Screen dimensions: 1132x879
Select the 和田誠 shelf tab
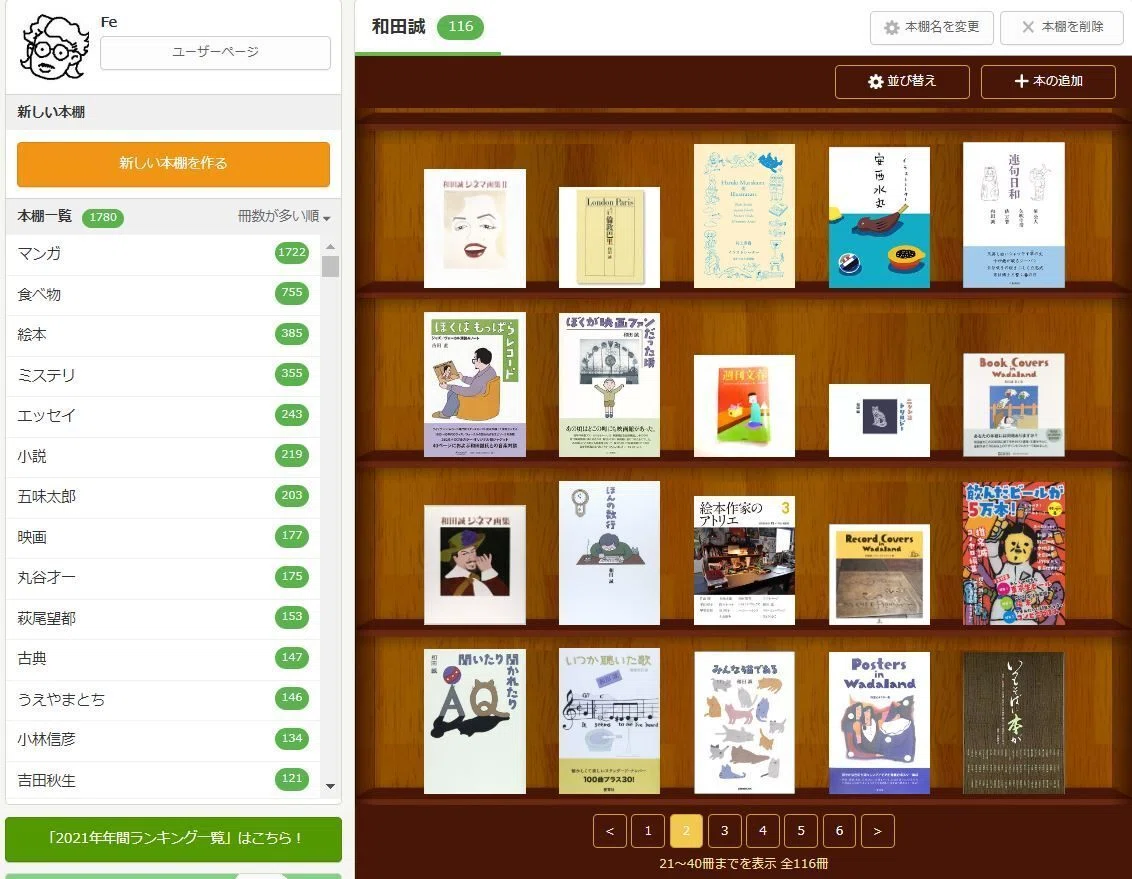click(x=427, y=27)
